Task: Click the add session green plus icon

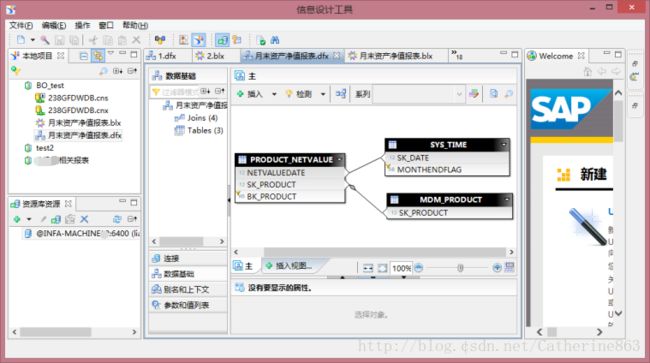Action: 17,219
